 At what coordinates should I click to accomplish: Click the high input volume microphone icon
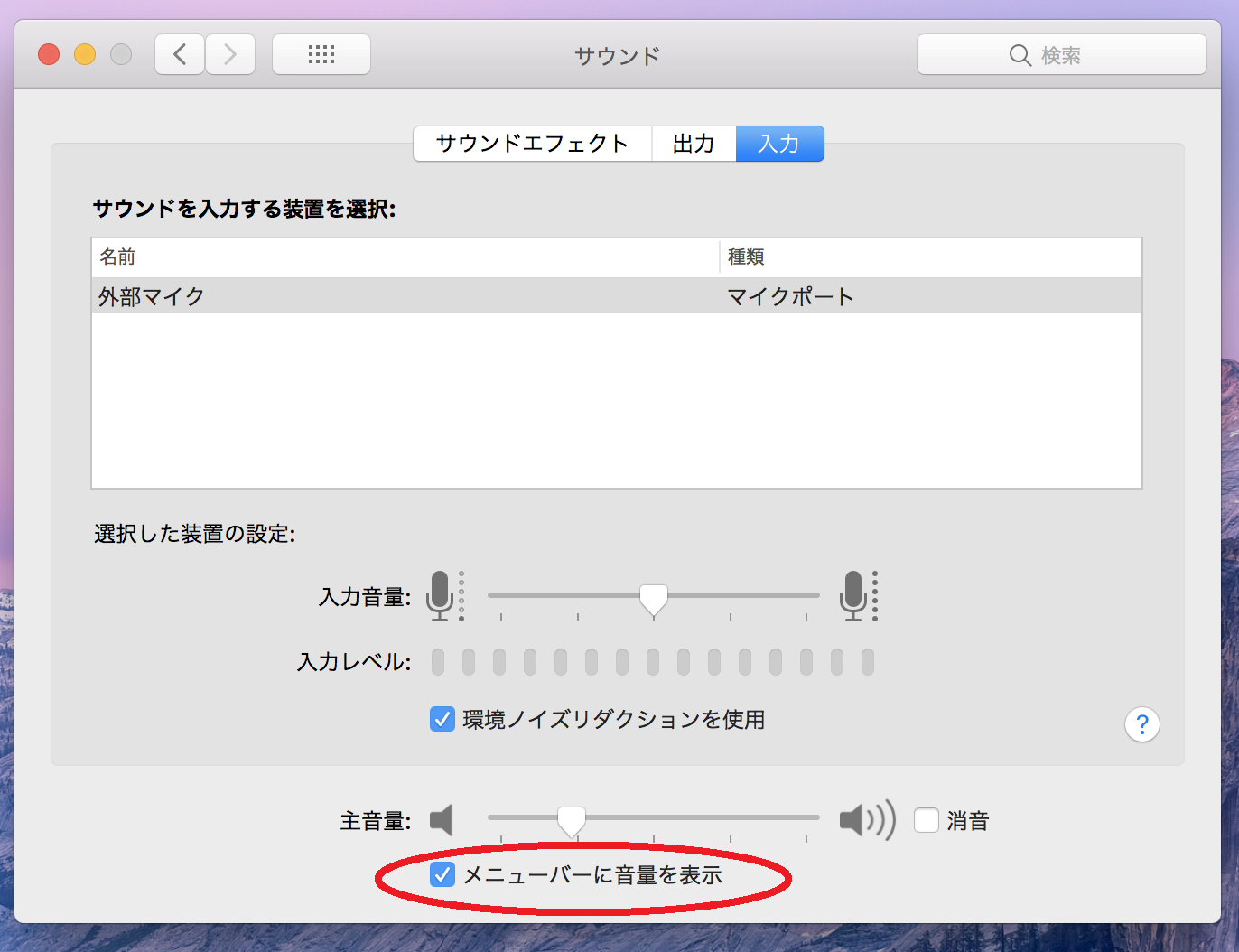pos(858,595)
